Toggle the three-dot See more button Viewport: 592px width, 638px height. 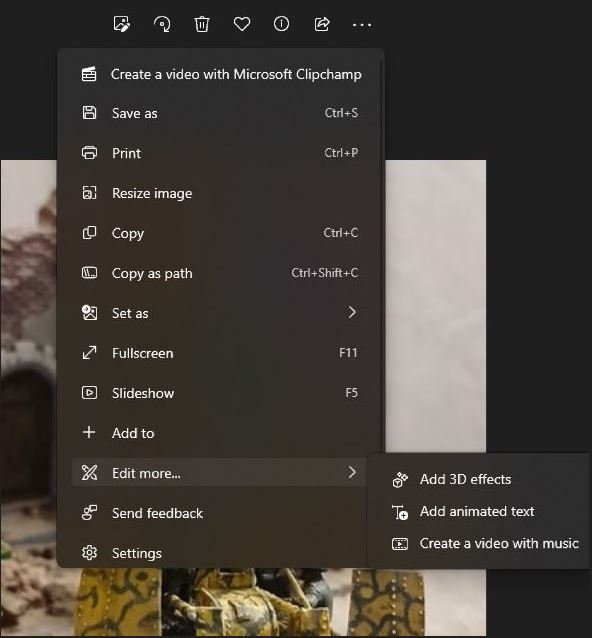point(362,25)
